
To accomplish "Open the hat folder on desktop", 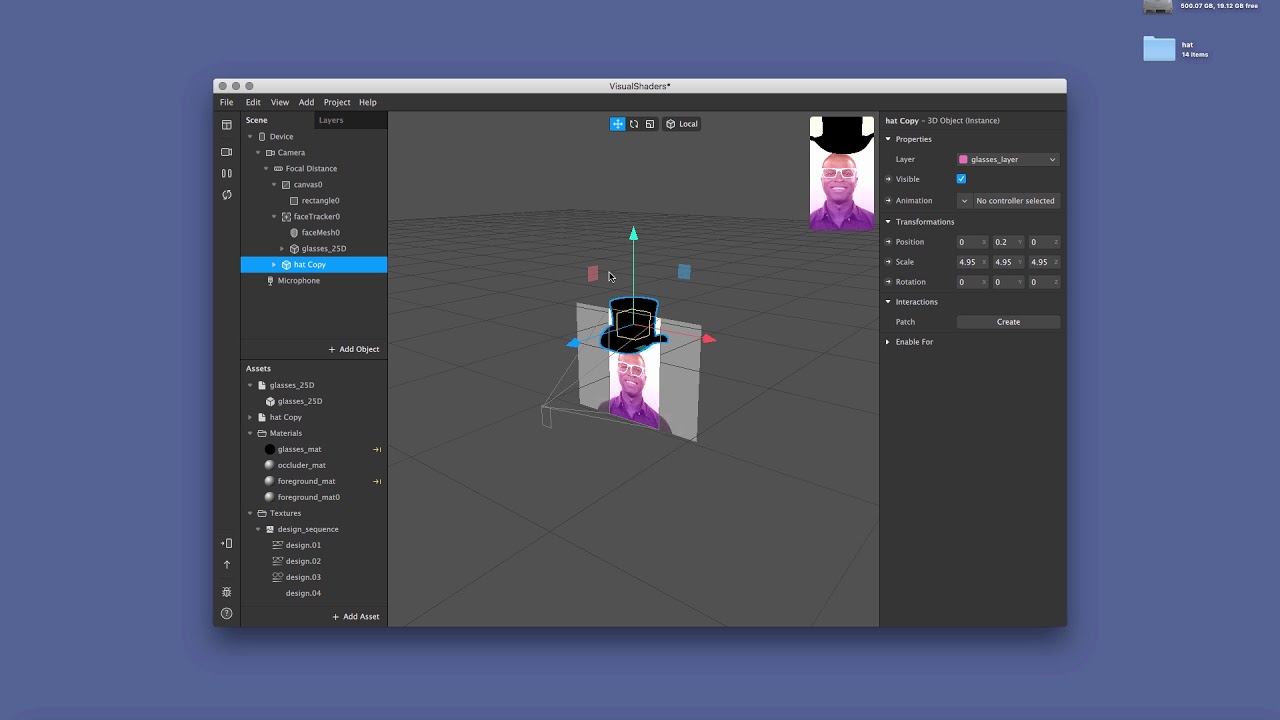I will (1160, 49).
